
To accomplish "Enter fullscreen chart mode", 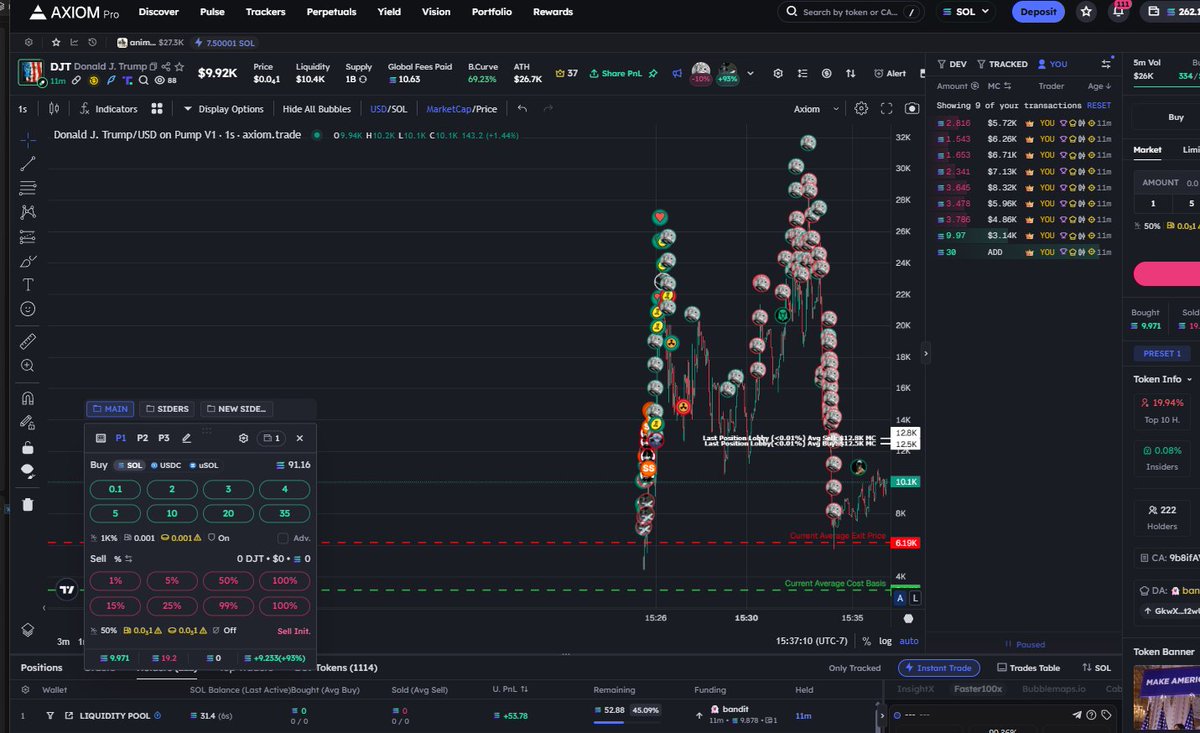I will point(886,109).
